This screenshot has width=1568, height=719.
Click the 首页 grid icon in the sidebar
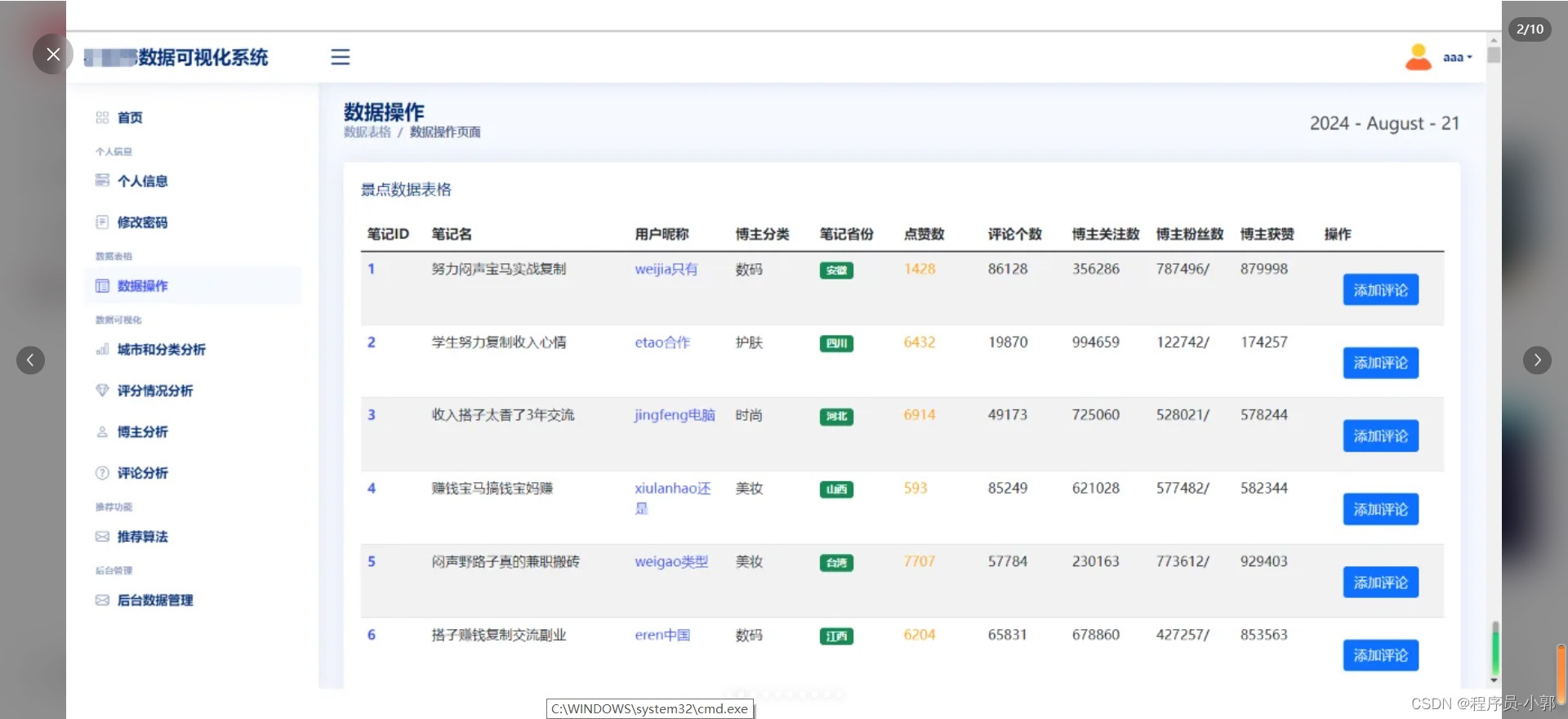click(102, 118)
